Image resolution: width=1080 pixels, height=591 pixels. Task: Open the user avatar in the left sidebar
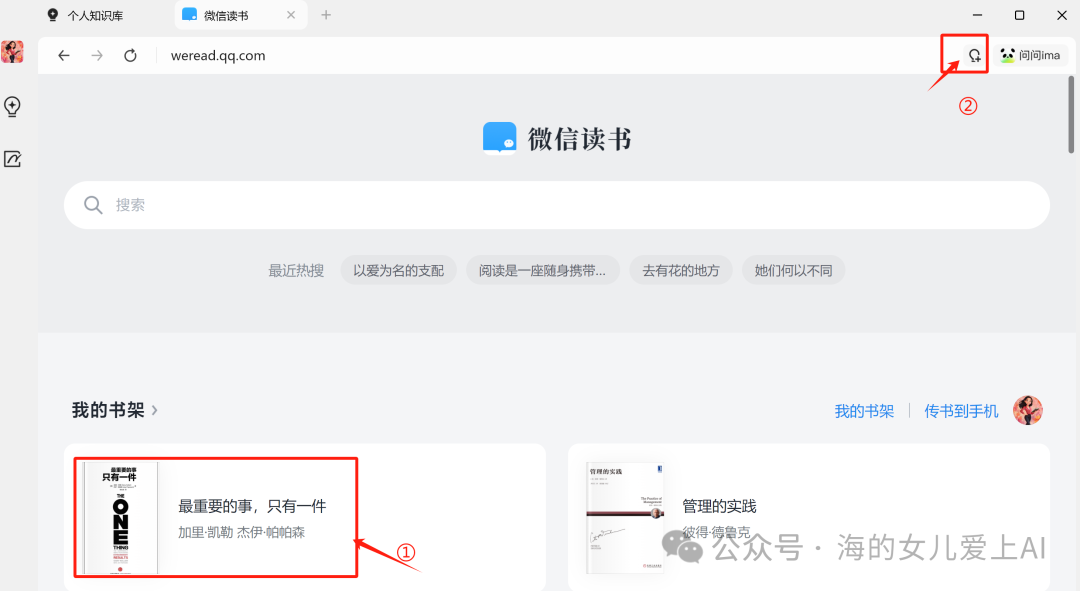point(12,52)
